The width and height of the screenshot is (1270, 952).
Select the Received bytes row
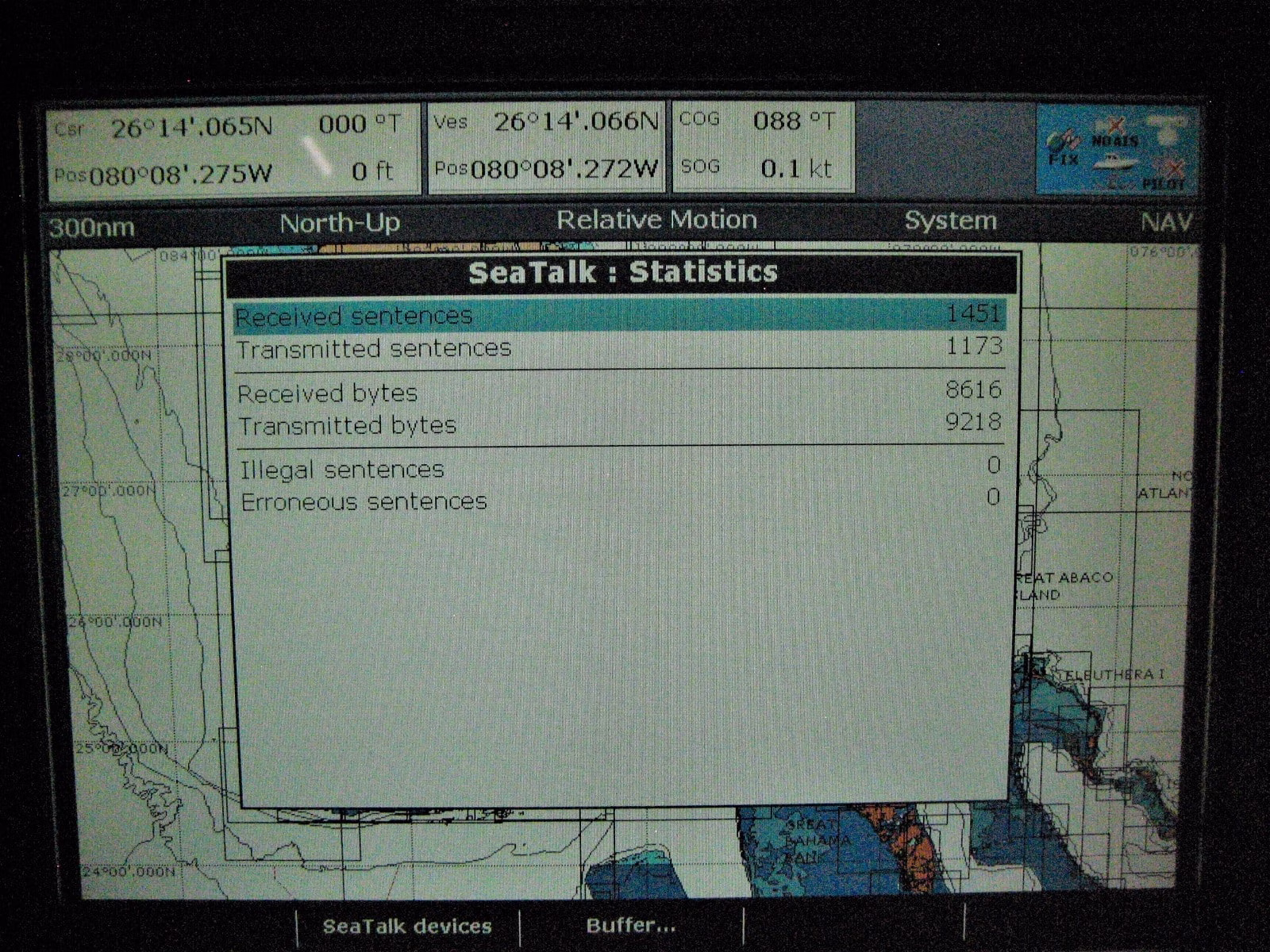coord(619,393)
